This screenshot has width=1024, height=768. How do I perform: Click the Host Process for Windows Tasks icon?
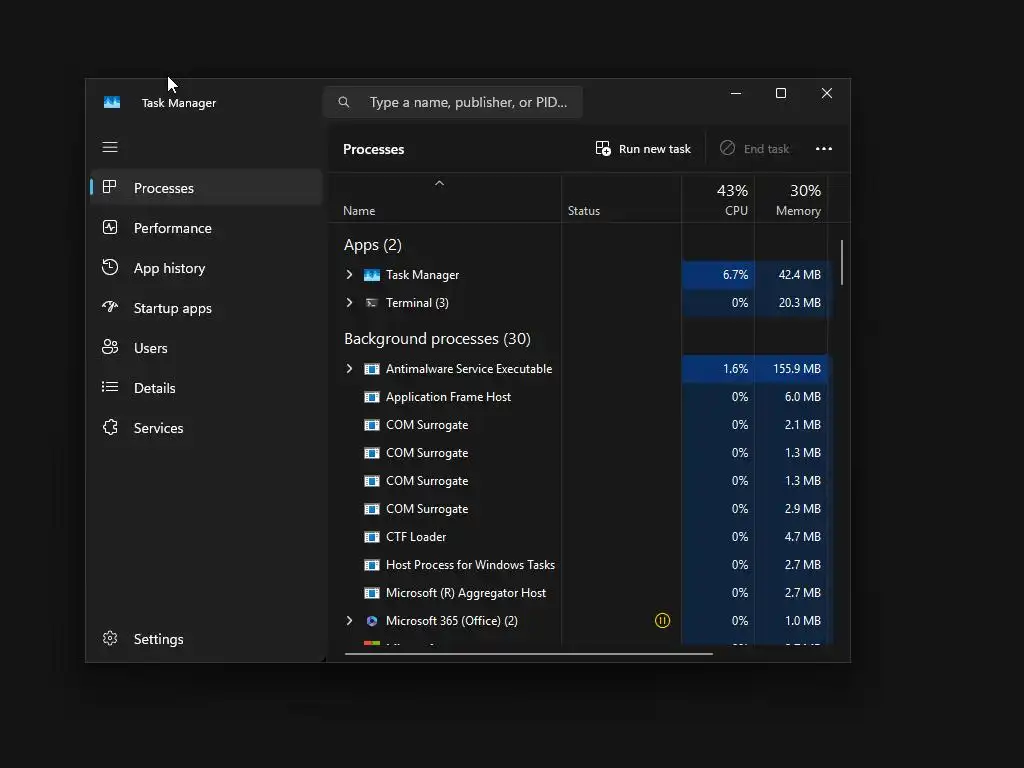372,565
